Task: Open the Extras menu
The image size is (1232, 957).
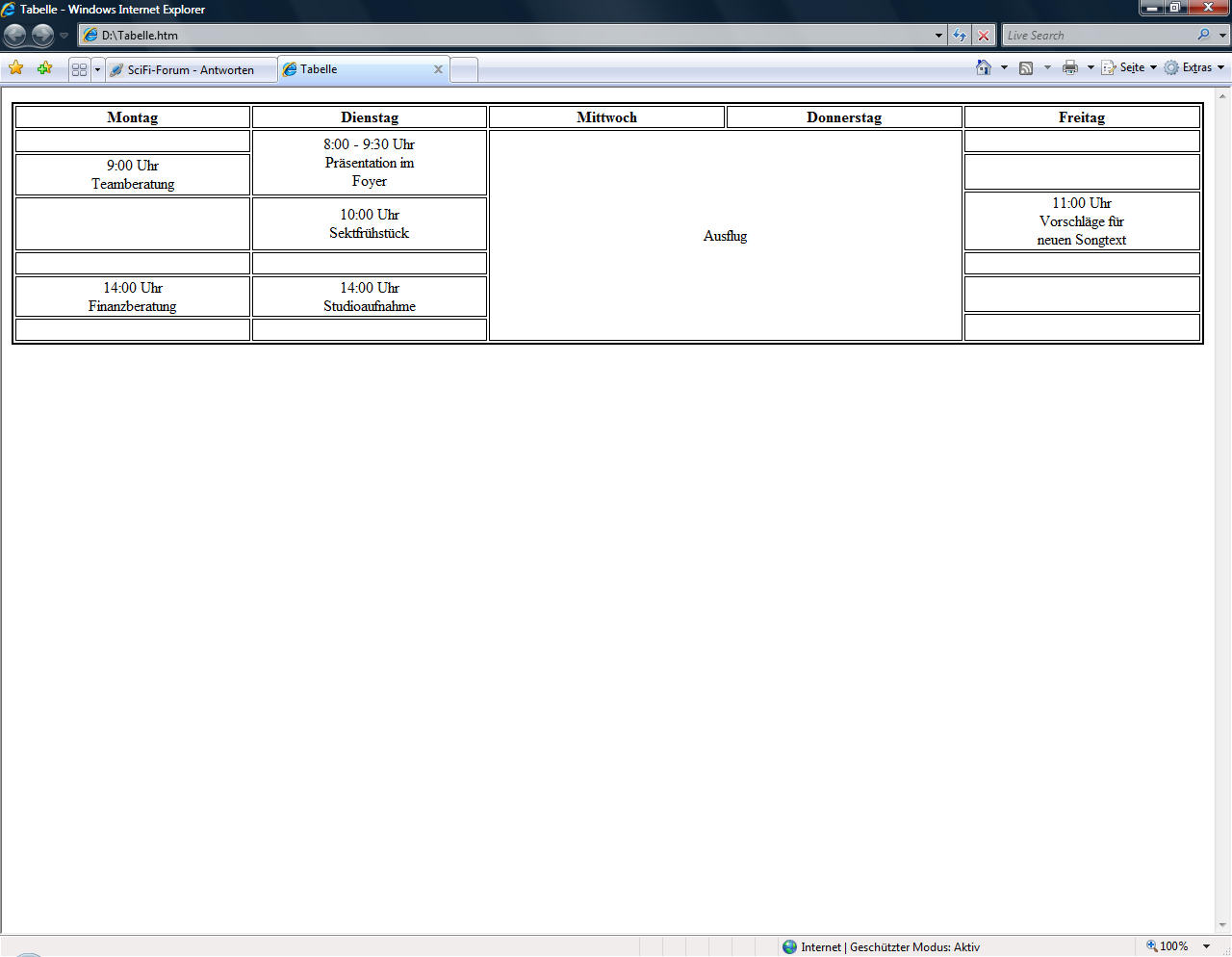Action: 1194,67
